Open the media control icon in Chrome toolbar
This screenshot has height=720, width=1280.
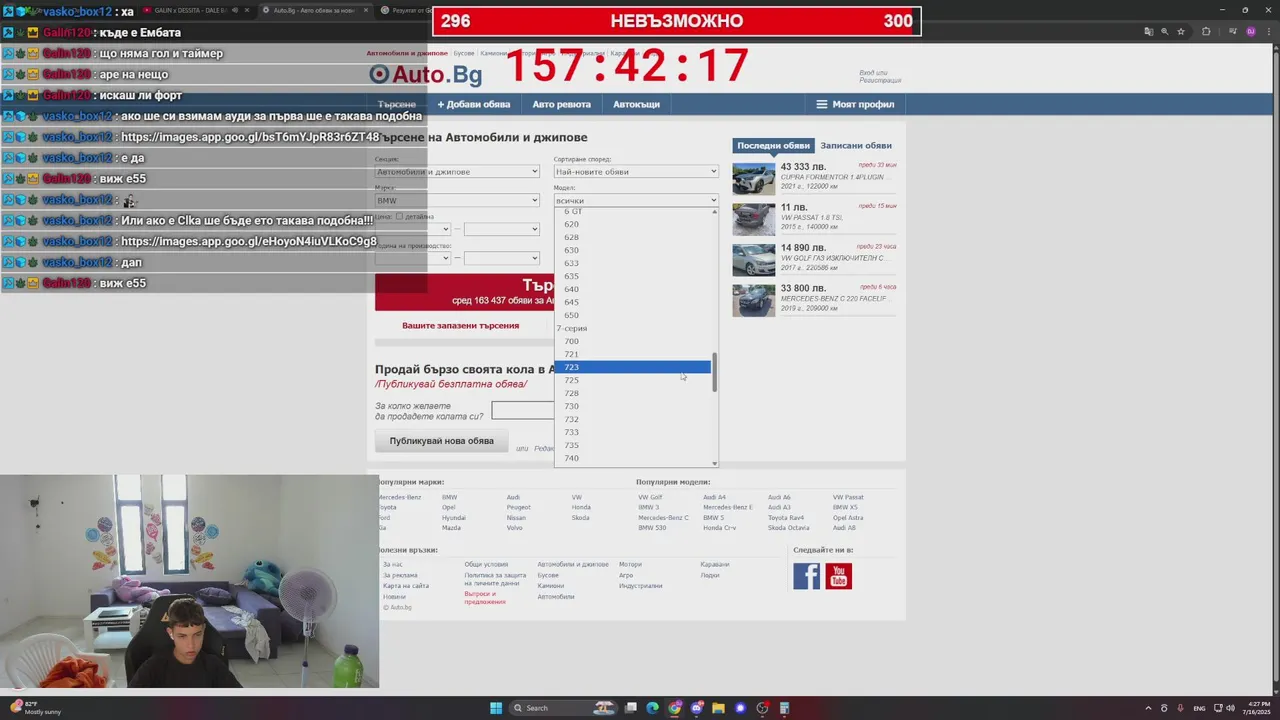pyautogui.click(x=1232, y=32)
